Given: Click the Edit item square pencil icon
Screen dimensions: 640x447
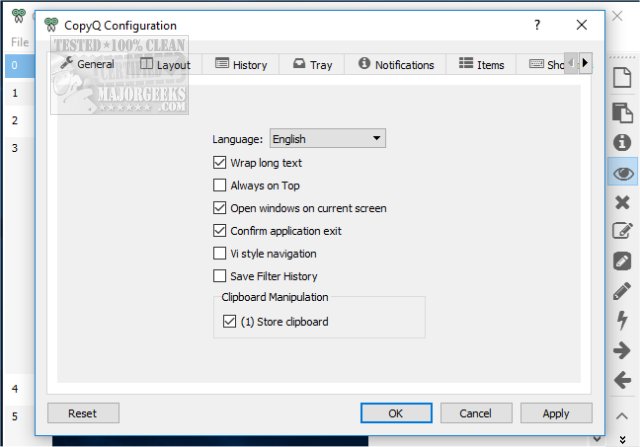Looking at the screenshot, I should point(622,231).
